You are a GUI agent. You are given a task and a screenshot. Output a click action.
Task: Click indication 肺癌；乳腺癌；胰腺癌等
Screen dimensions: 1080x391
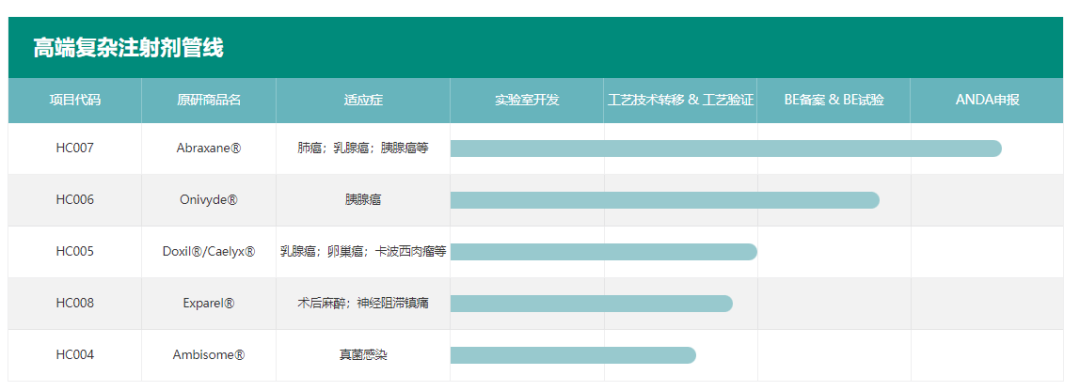[363, 148]
